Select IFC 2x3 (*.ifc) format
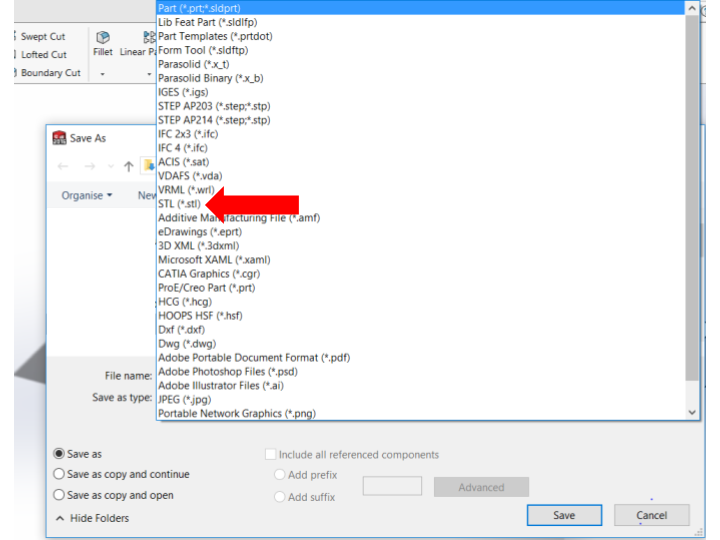The height and width of the screenshot is (540, 720). [421, 134]
